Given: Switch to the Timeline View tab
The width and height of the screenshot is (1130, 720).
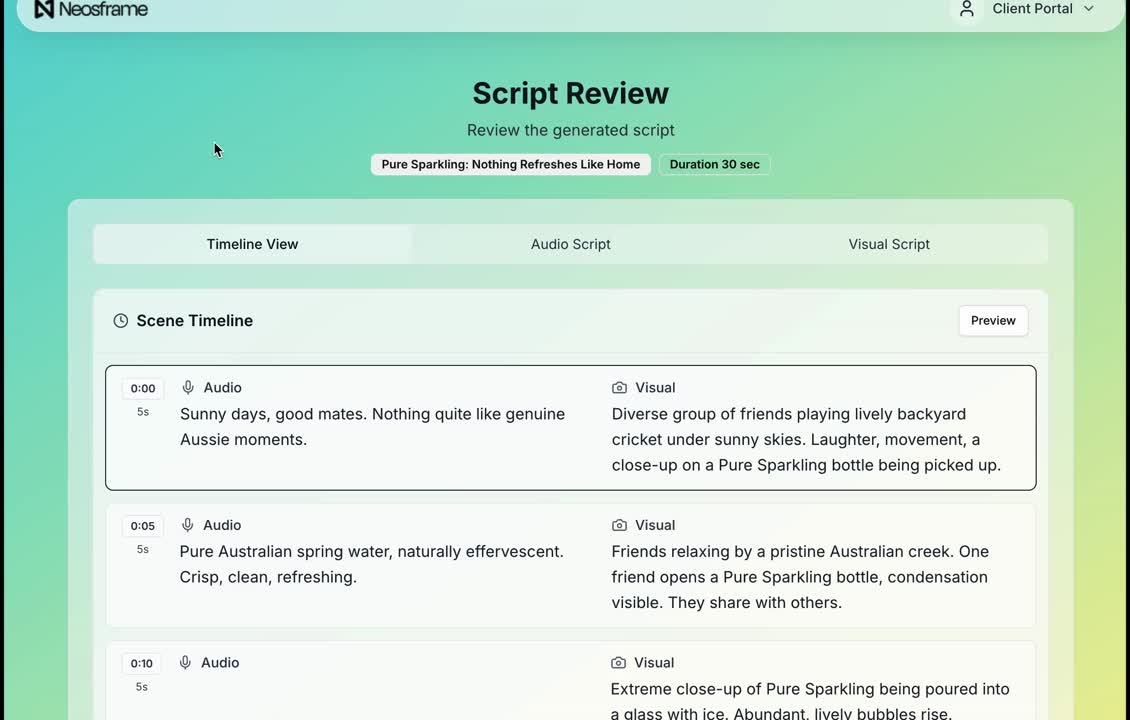Looking at the screenshot, I should (x=252, y=244).
